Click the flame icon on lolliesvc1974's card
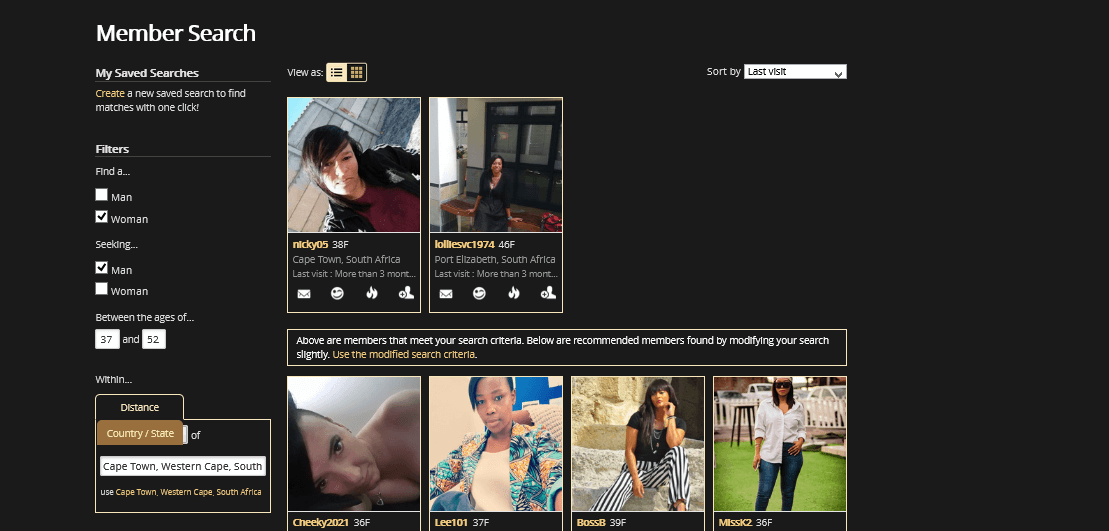This screenshot has width=1109, height=531. pyautogui.click(x=514, y=293)
